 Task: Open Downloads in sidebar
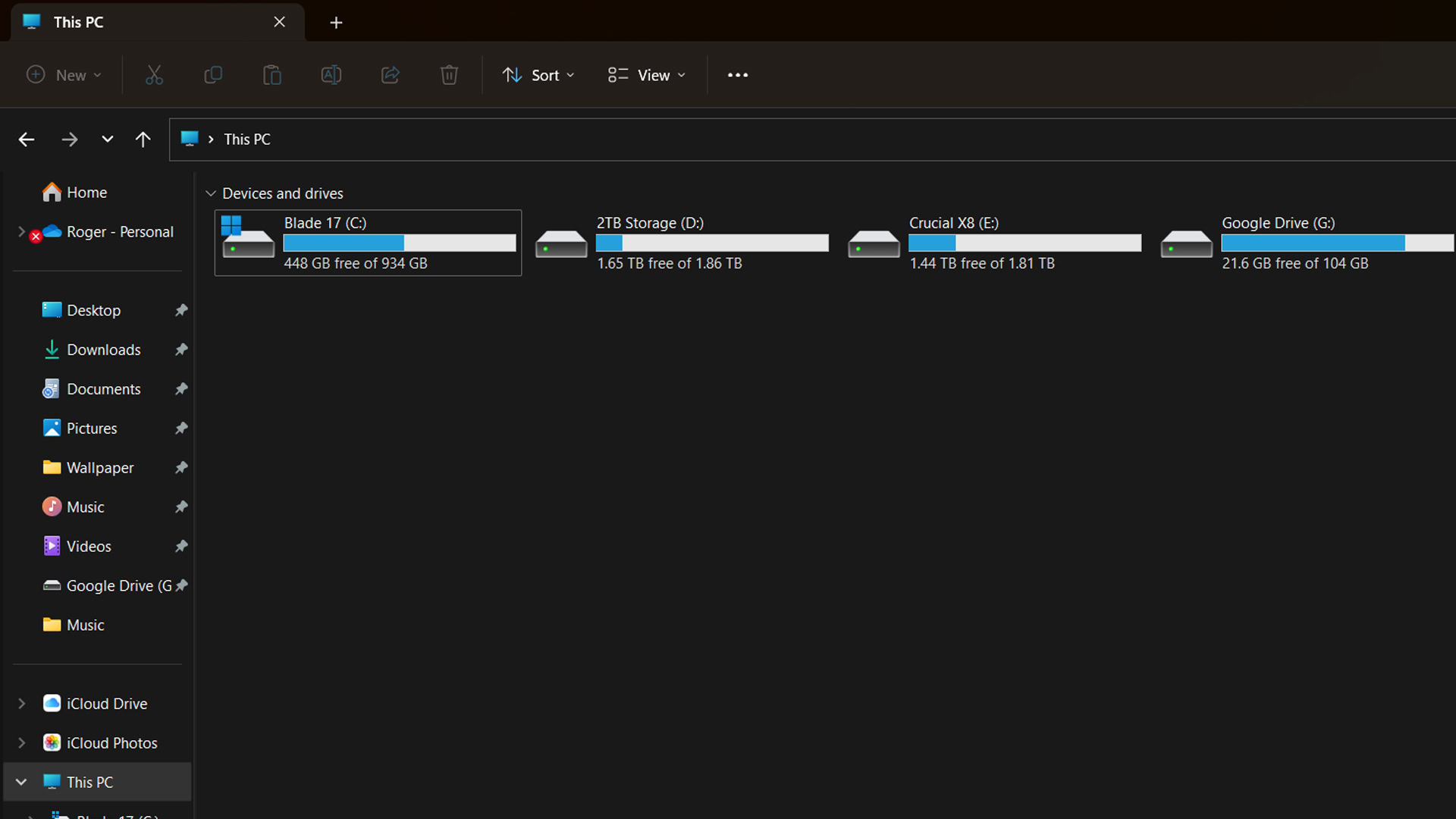pos(103,350)
